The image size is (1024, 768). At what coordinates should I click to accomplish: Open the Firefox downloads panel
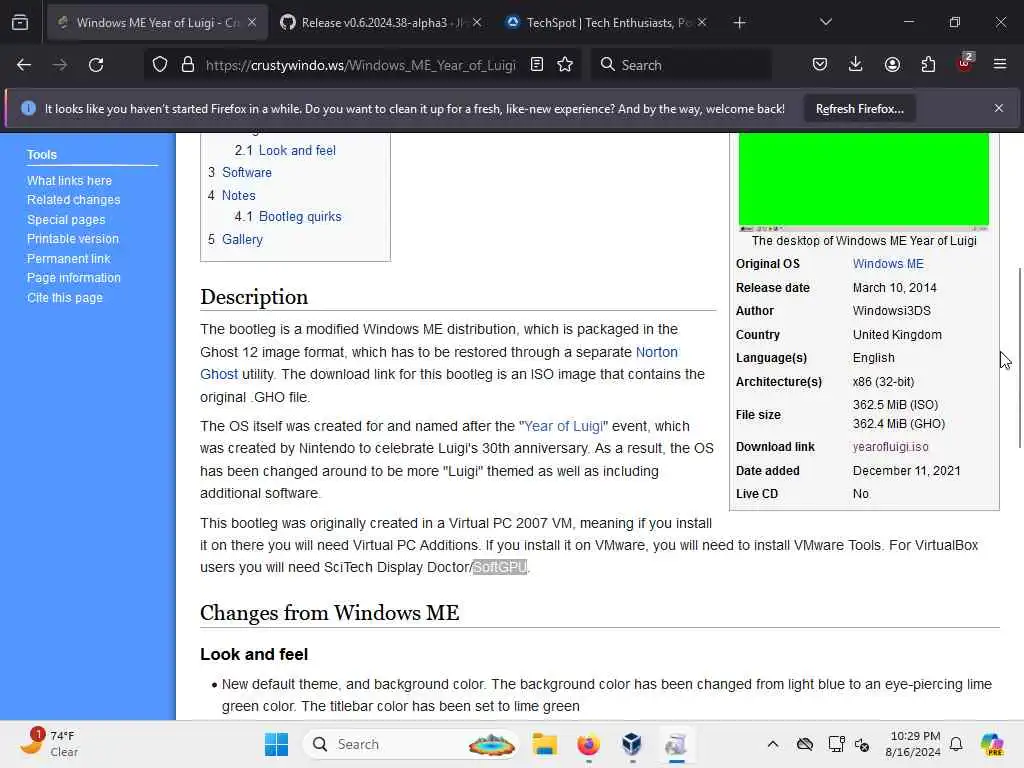pyautogui.click(x=856, y=65)
